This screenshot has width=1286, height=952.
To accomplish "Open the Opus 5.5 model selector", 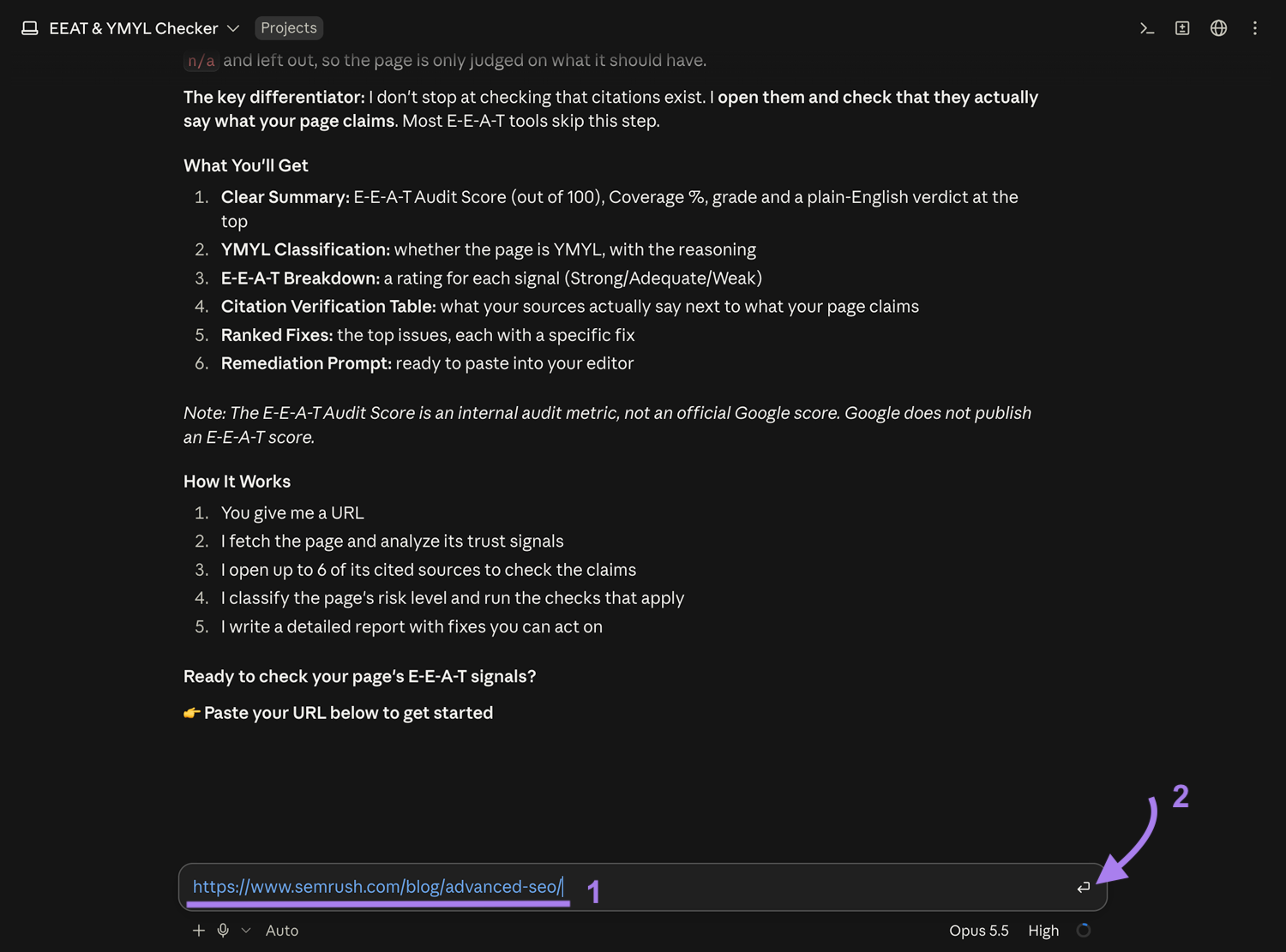I will 979,931.
